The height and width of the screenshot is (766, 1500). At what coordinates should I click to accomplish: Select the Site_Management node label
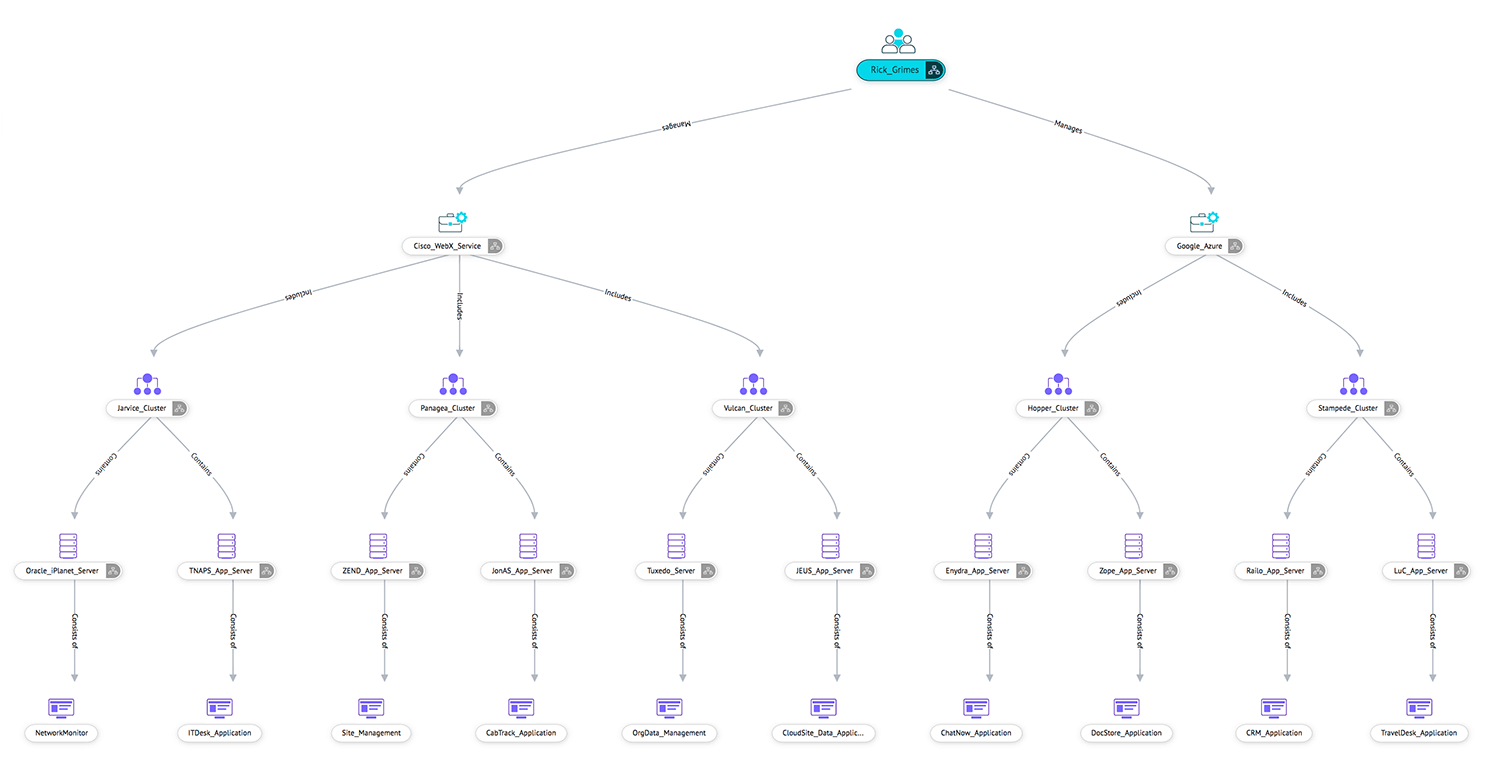tap(371, 733)
